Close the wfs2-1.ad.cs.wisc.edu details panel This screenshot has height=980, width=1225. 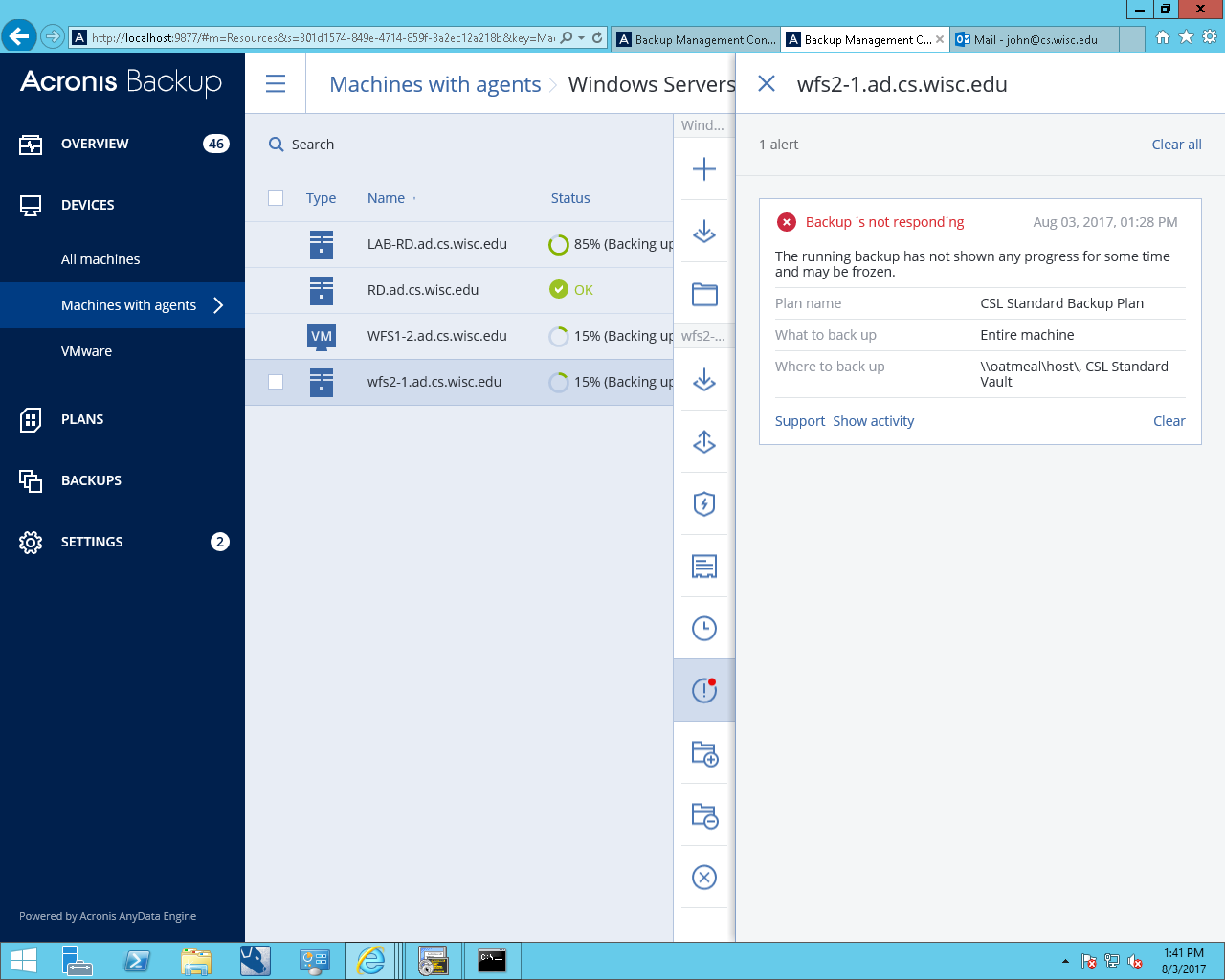click(x=767, y=83)
